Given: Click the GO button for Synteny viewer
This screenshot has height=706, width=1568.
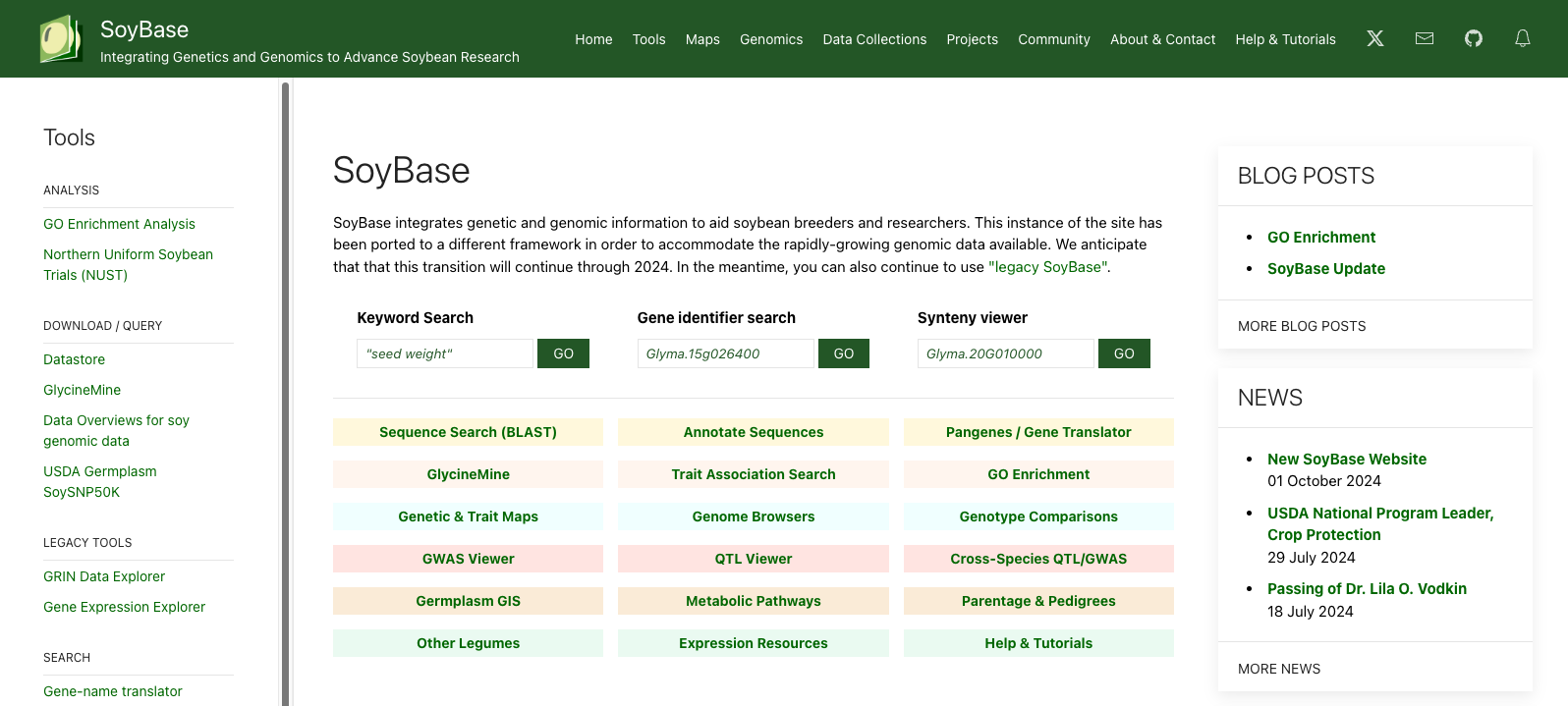Looking at the screenshot, I should (1124, 353).
